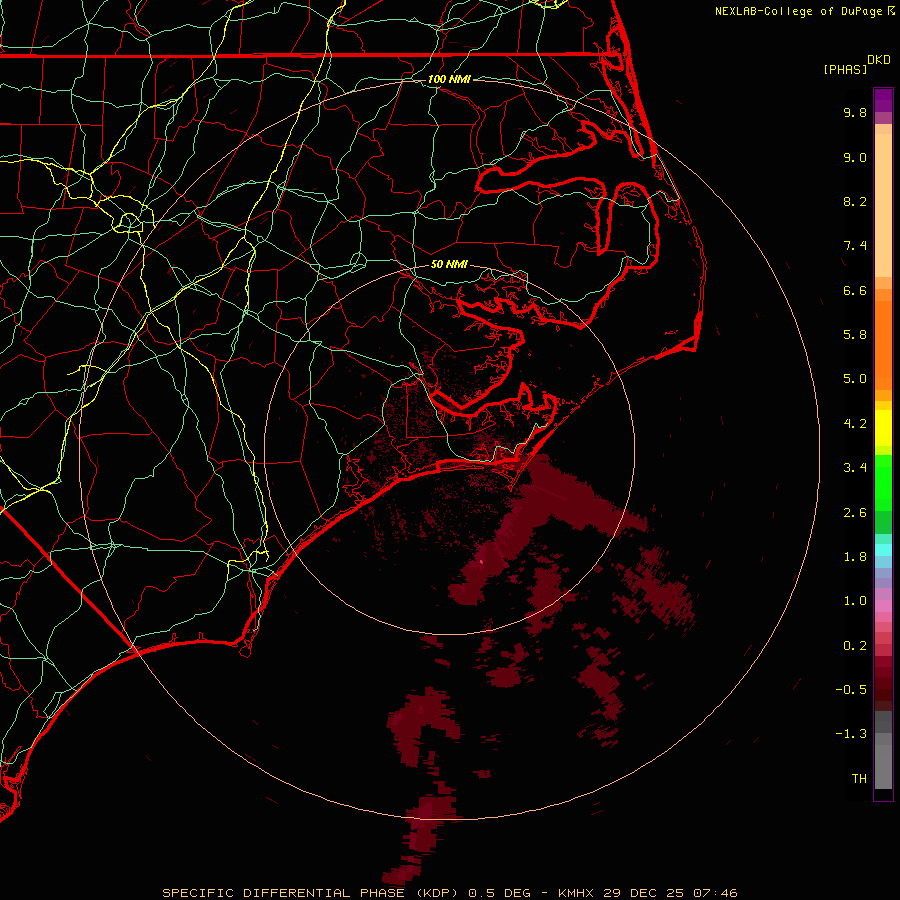Click the 5.8 value on the color scale

click(x=855, y=335)
